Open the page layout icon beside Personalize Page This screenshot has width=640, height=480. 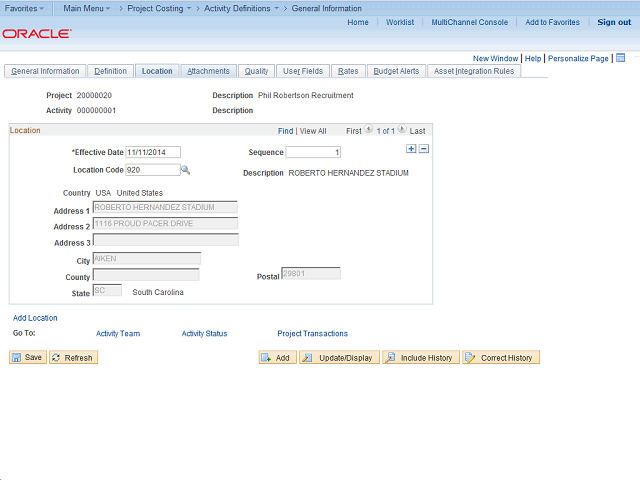pyautogui.click(x=620, y=58)
